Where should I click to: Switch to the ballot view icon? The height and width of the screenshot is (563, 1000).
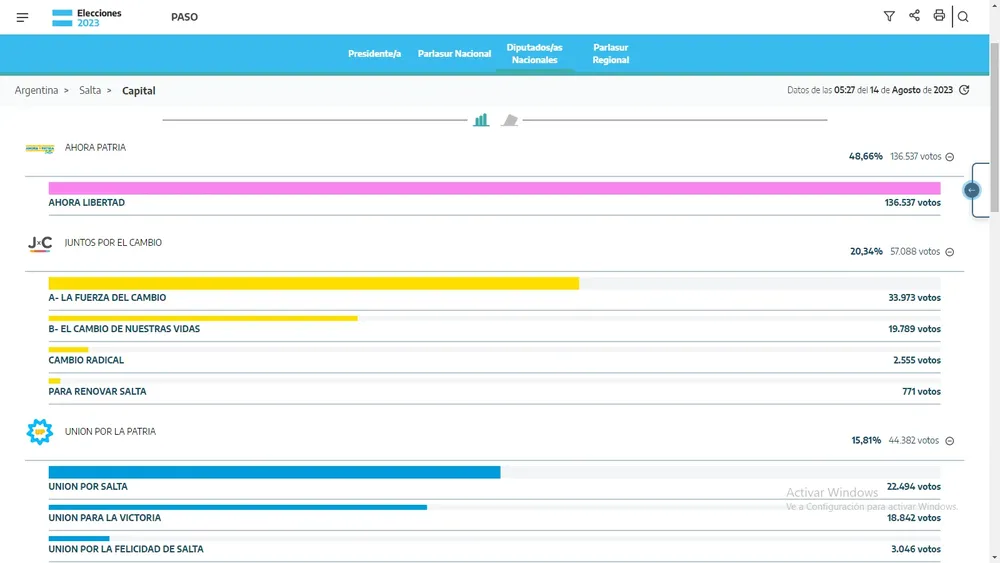point(510,120)
